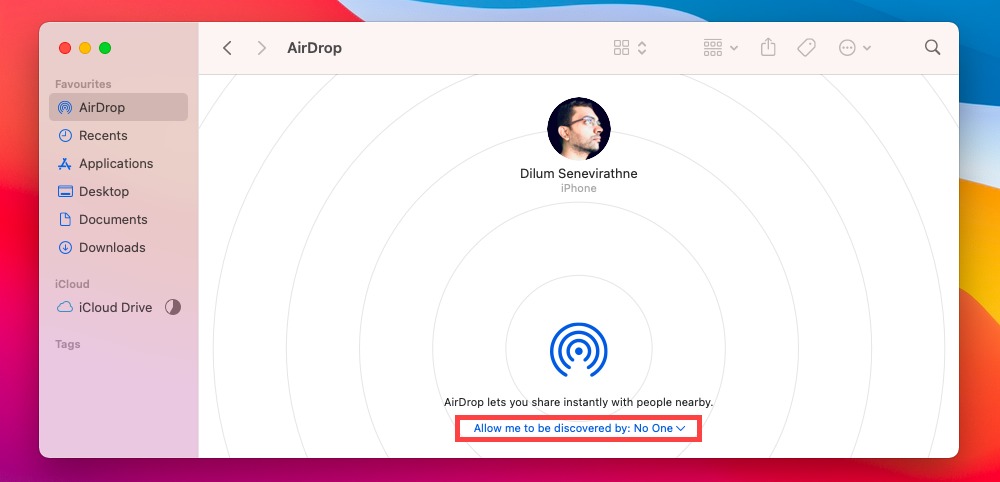Open iCloud Drive in sidebar

[115, 307]
